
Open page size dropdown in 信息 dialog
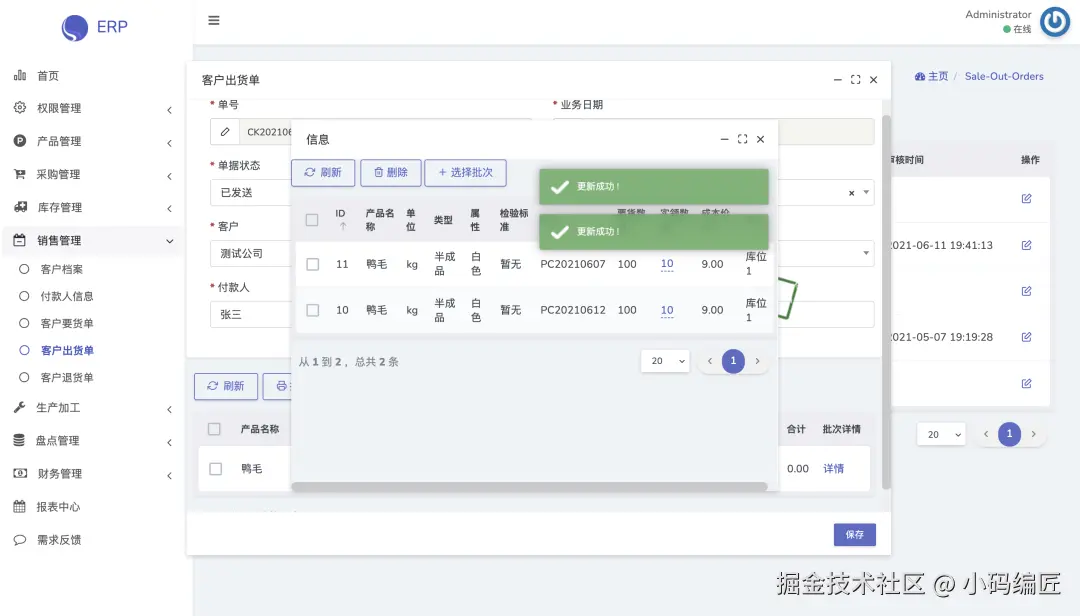tap(665, 361)
